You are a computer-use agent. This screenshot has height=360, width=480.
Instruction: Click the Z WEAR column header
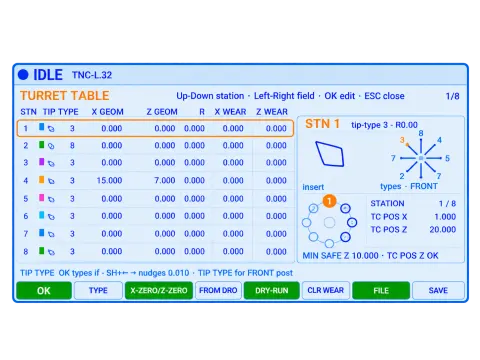(x=272, y=112)
